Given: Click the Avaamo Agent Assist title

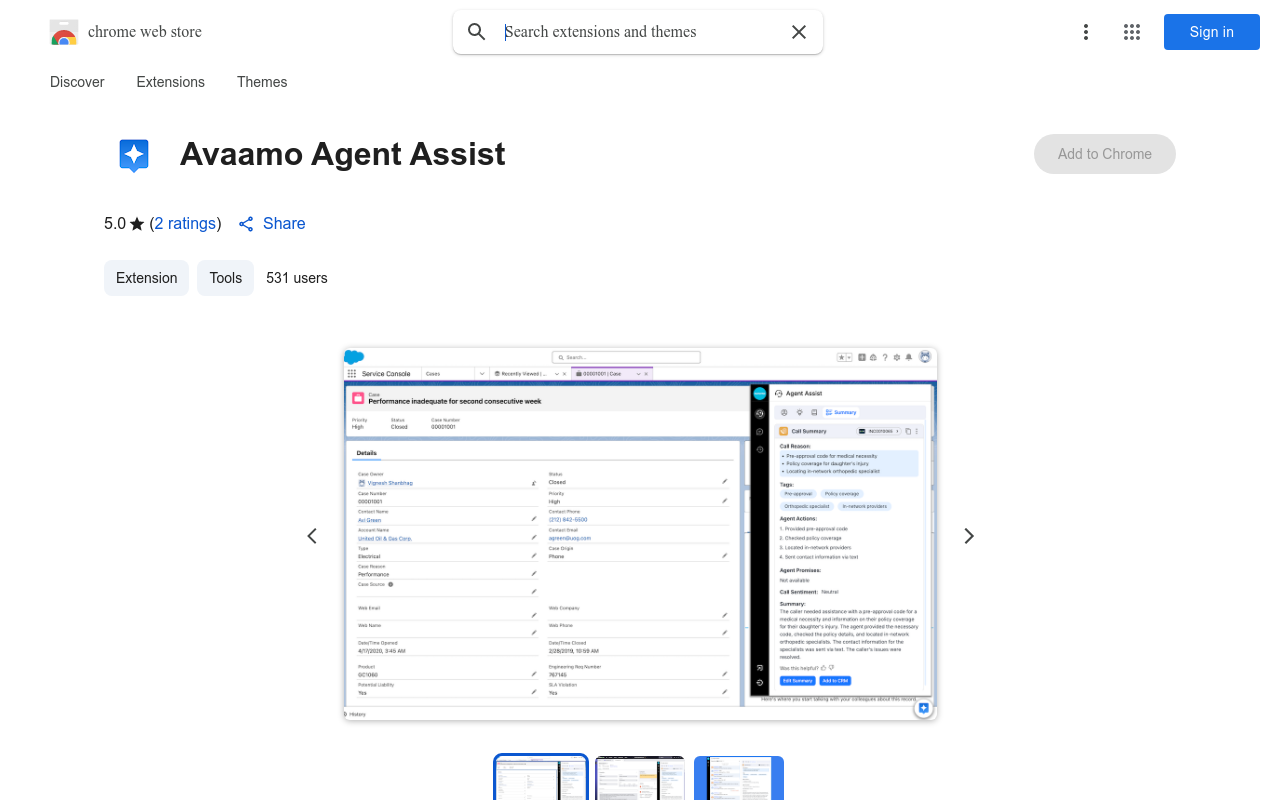Looking at the screenshot, I should [343, 154].
